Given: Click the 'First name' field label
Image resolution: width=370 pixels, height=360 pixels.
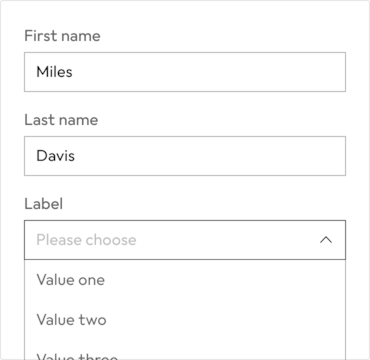Looking at the screenshot, I should coord(62,36).
